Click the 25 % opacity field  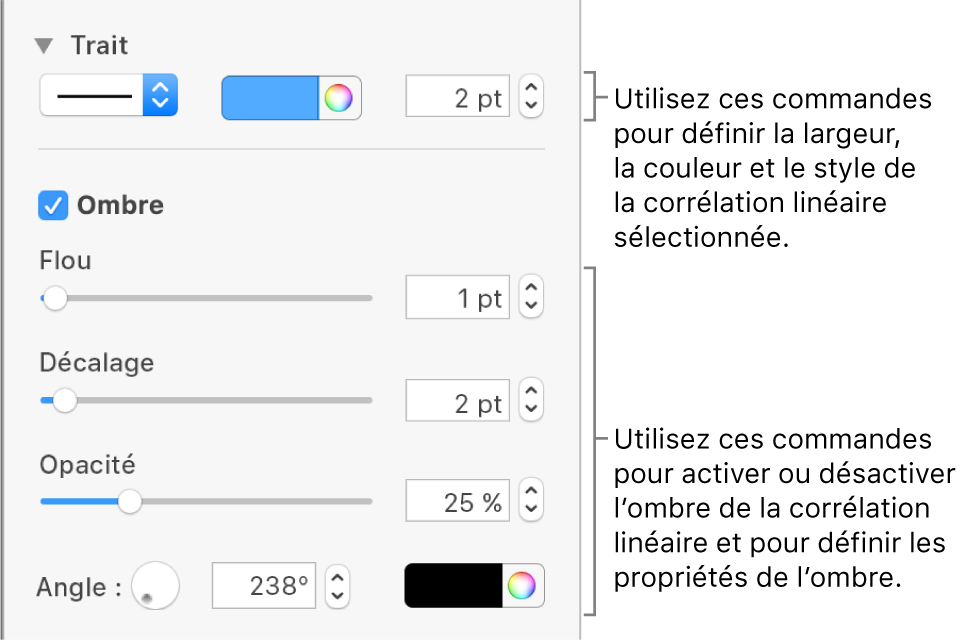coord(457,501)
